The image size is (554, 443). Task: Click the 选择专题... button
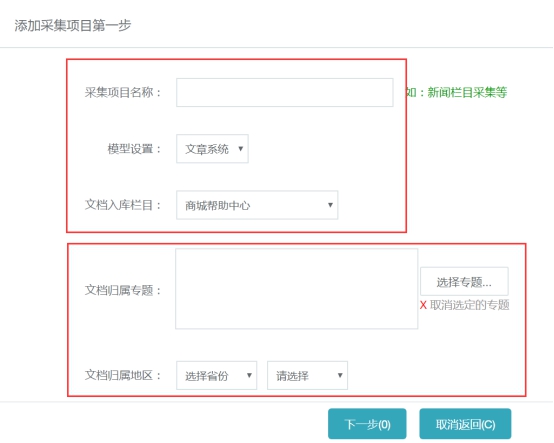click(464, 282)
